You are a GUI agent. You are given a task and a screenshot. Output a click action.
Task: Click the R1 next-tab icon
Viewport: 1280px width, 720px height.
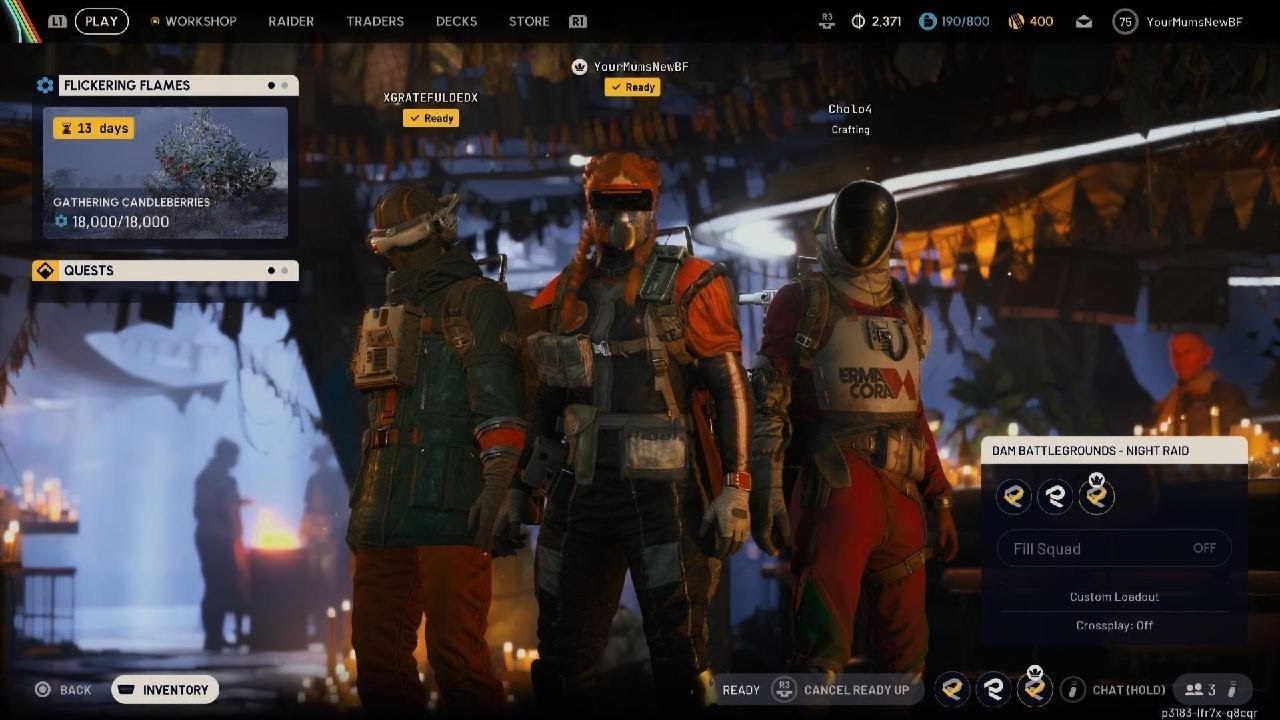point(577,21)
